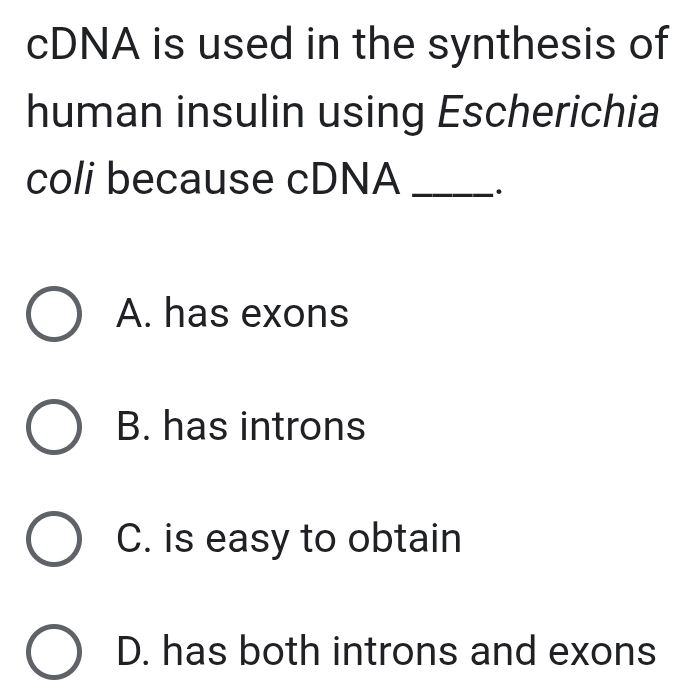The width and height of the screenshot is (689, 696).
Task: Click the letter 'B.' option prefix
Action: 134,426
